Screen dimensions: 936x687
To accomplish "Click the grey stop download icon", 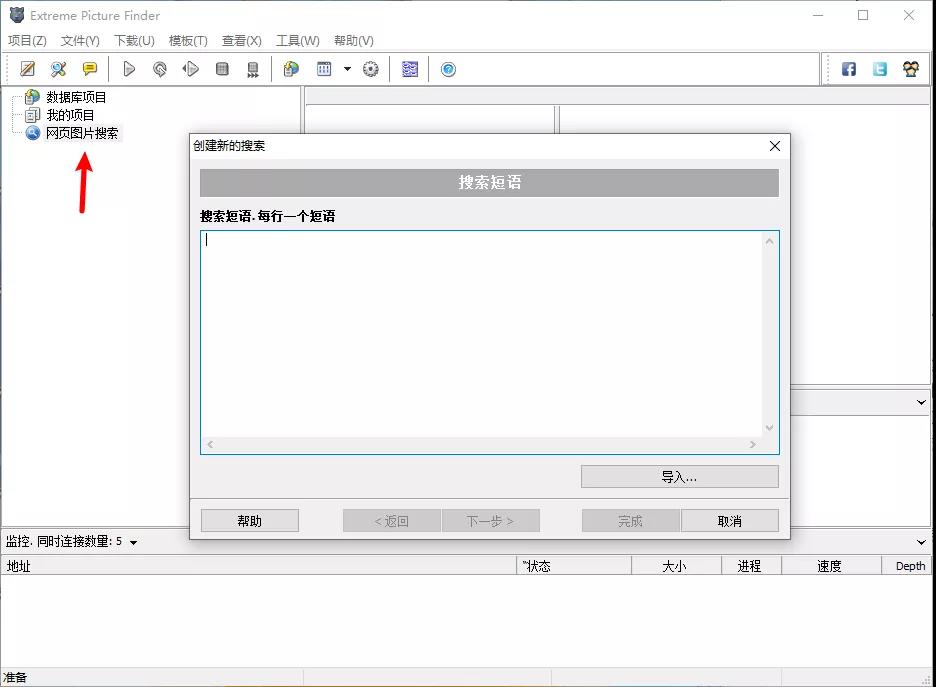I will click(222, 69).
